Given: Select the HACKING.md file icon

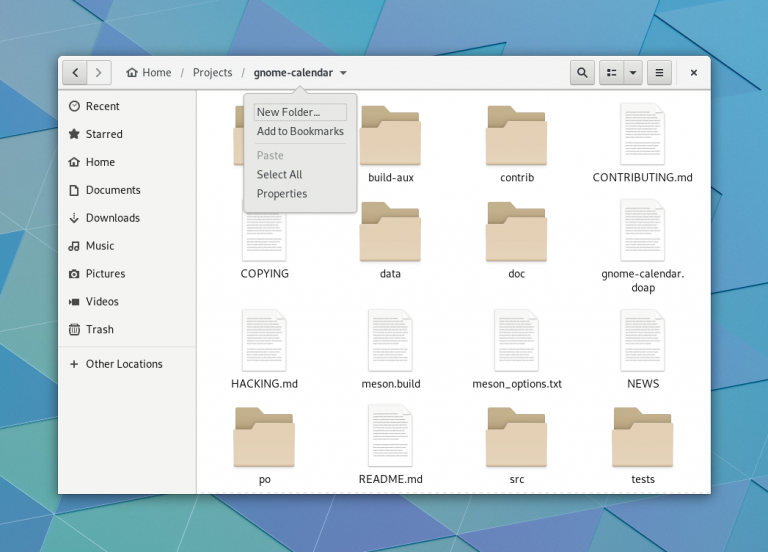Looking at the screenshot, I should (264, 340).
